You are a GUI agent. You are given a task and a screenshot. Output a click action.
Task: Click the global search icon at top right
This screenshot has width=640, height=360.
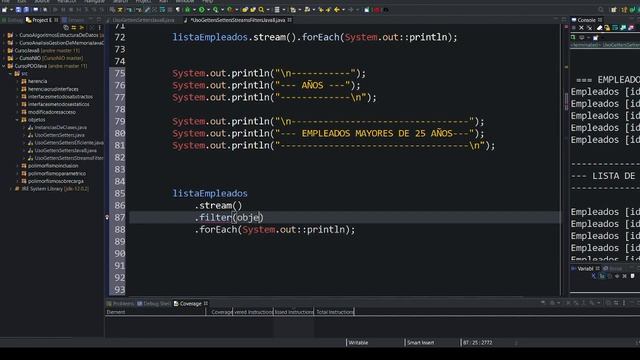click(601, 9)
